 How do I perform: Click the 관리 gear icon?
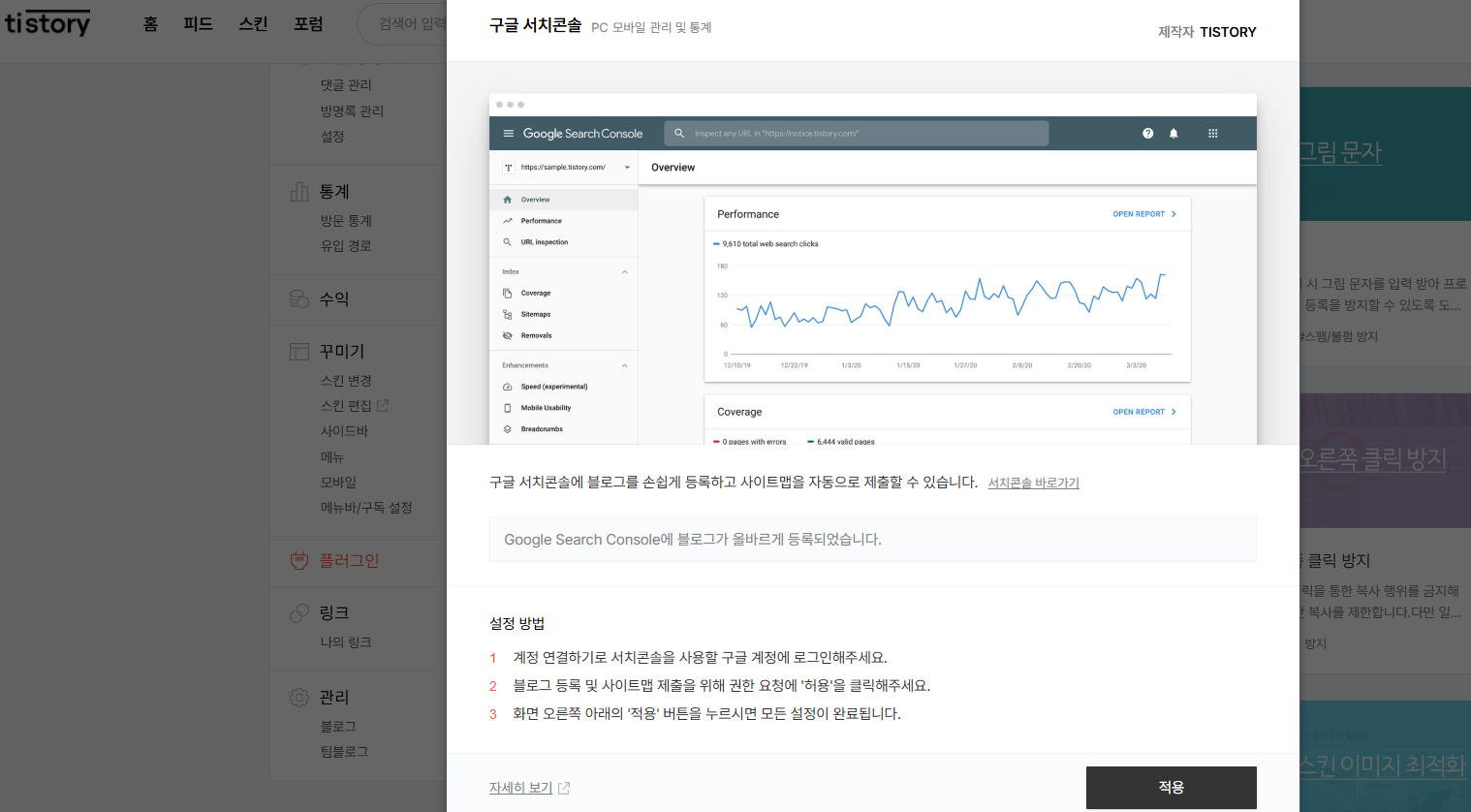pyautogui.click(x=299, y=697)
